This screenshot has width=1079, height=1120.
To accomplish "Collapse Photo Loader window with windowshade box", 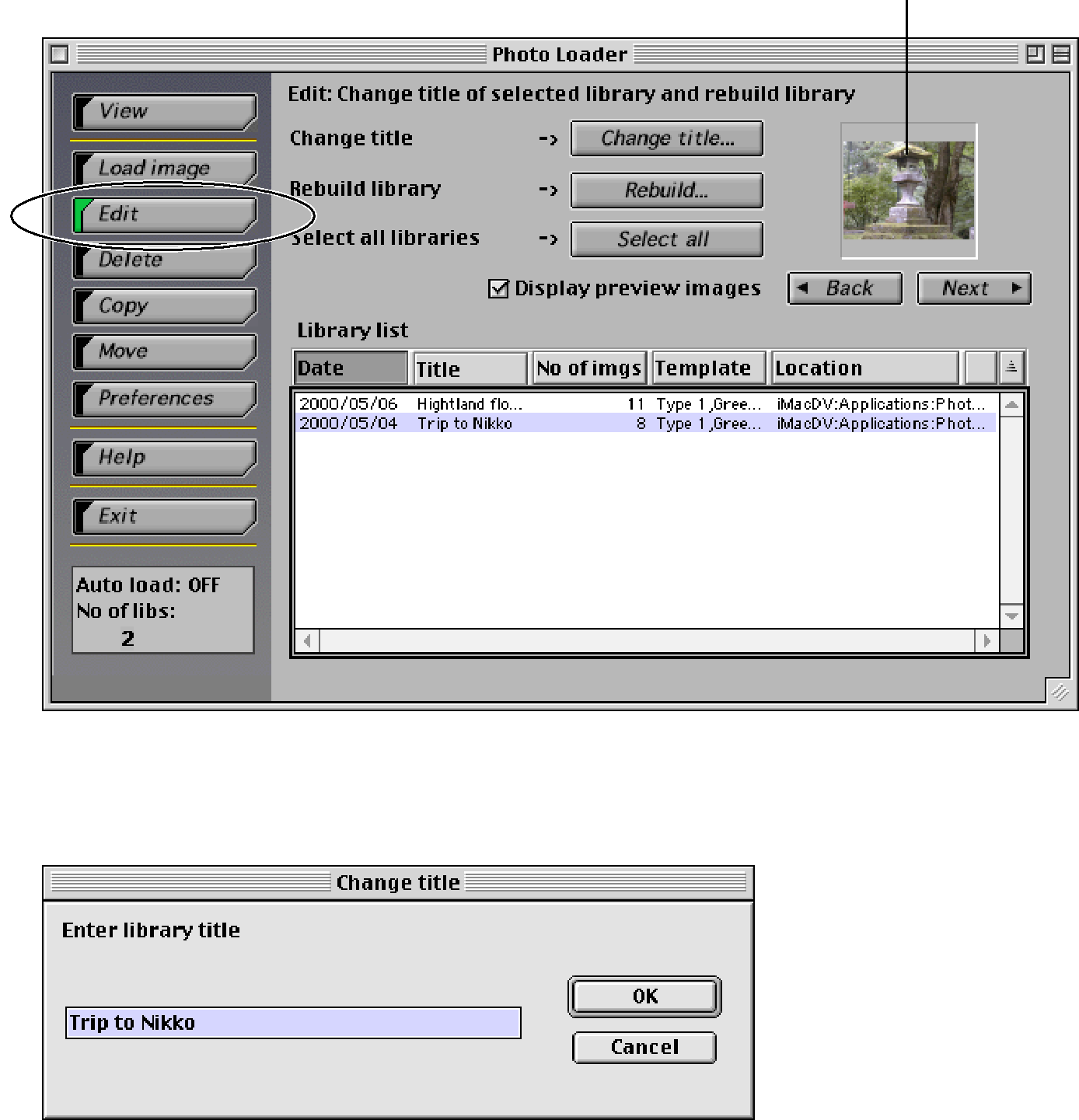I will point(1061,54).
